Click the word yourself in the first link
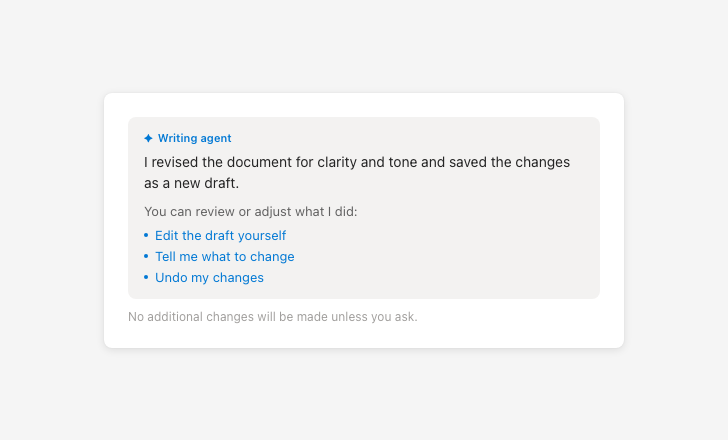 [x=262, y=236]
